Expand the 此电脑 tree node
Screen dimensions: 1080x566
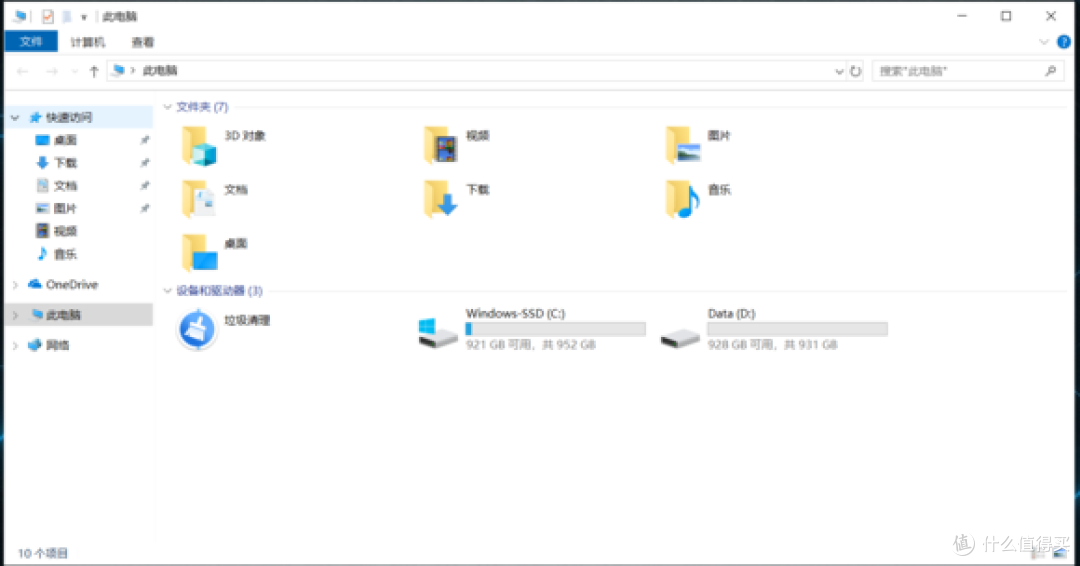[x=15, y=315]
